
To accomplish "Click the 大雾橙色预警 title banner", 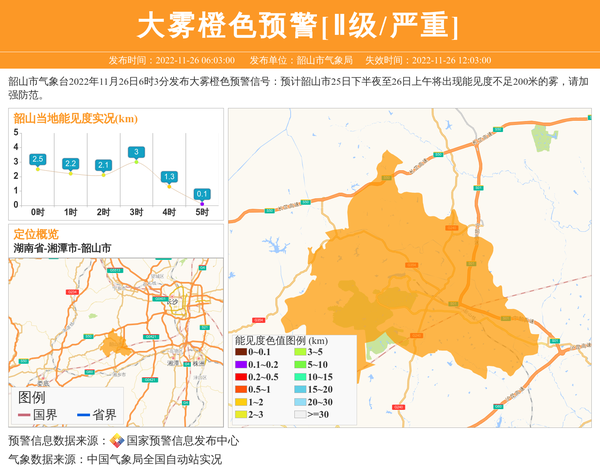I will point(299,24).
